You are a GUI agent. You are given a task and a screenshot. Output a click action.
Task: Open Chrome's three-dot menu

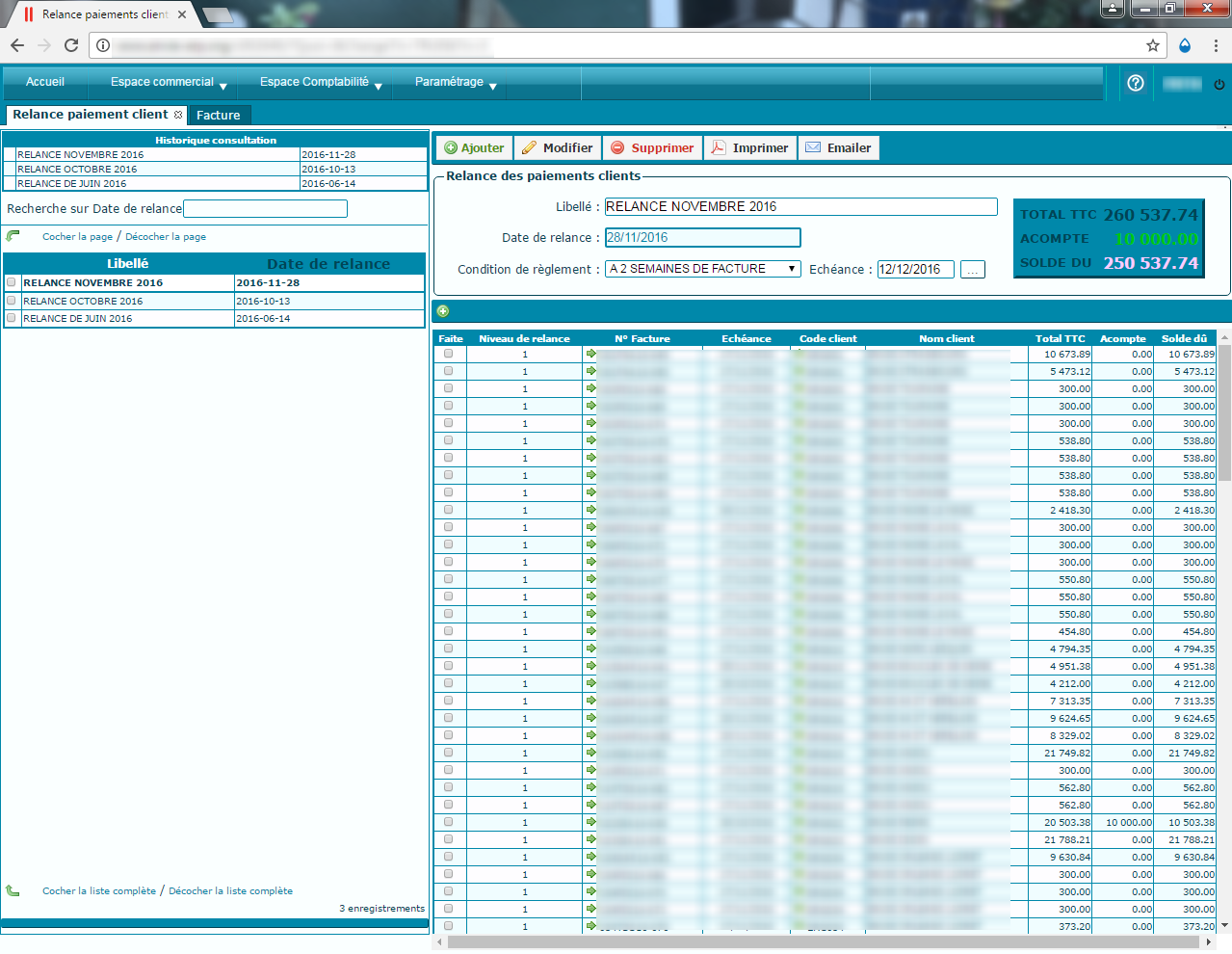click(x=1216, y=45)
